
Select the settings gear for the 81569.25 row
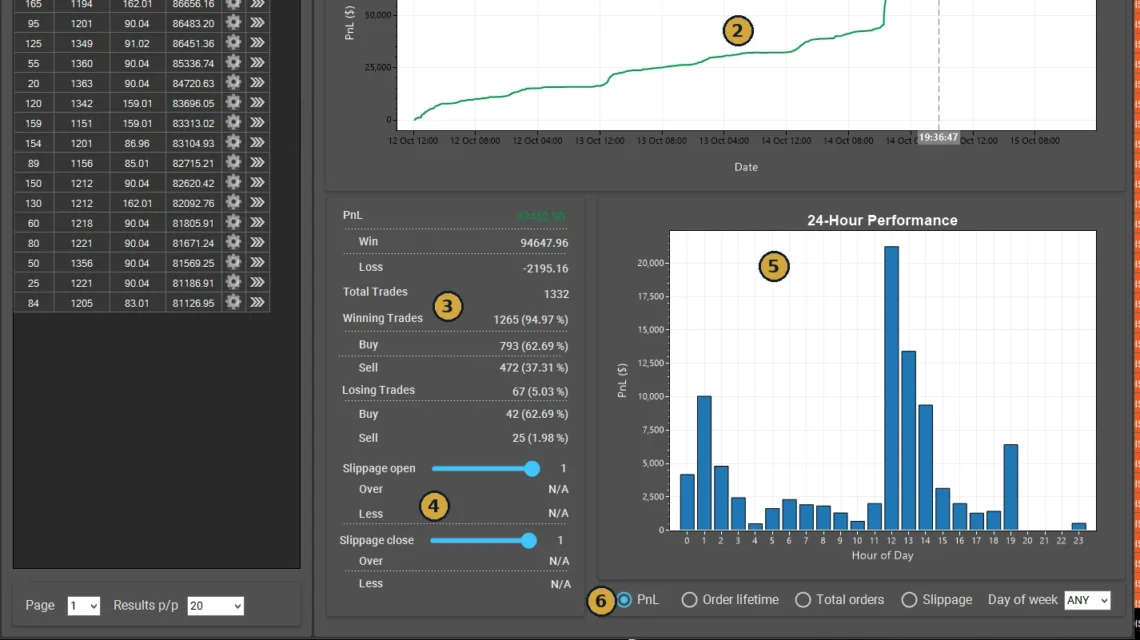233,263
